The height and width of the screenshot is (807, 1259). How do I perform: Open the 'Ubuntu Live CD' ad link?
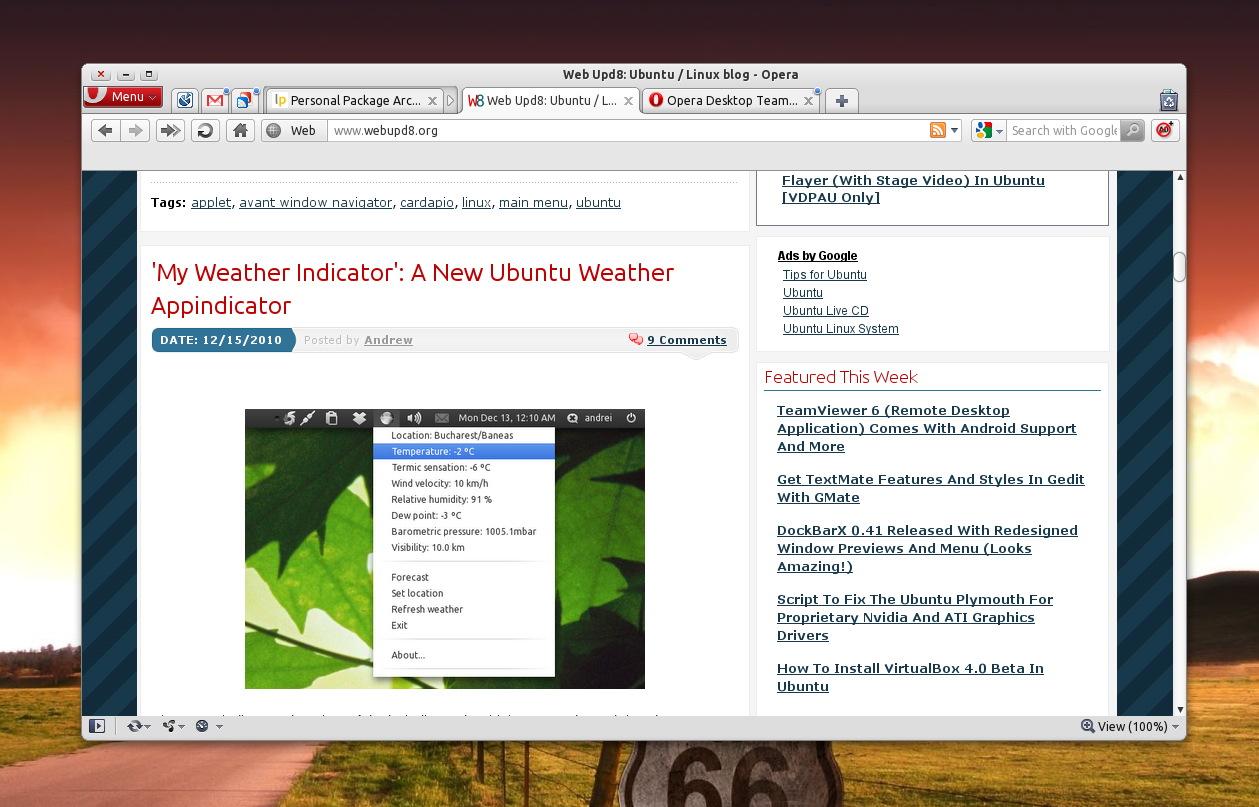pyautogui.click(x=826, y=311)
